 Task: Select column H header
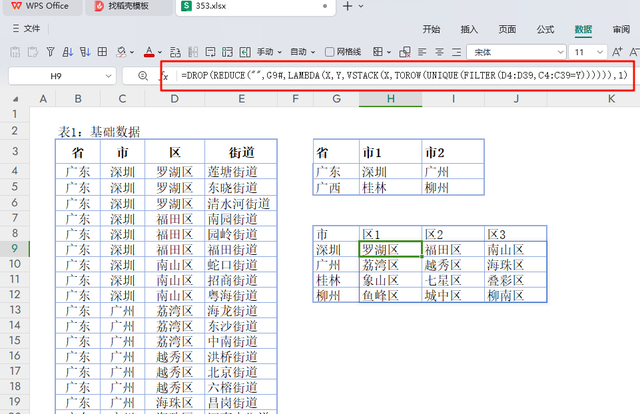(x=391, y=99)
